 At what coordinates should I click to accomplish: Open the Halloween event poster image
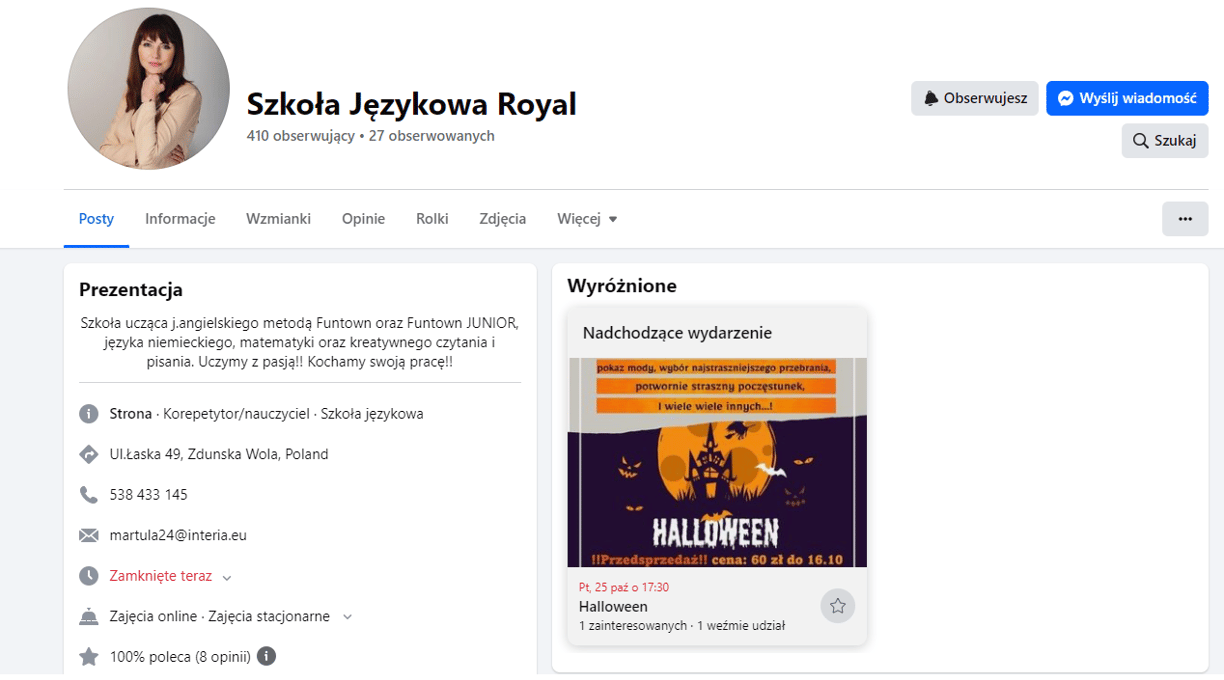tap(717, 463)
